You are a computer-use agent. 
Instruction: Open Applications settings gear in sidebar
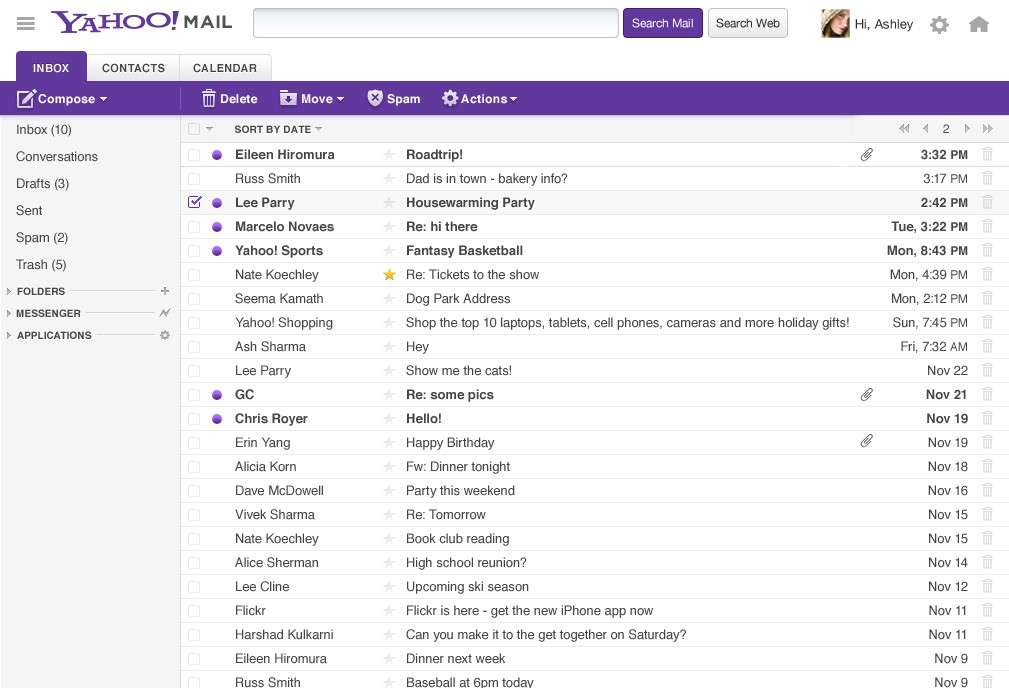tap(165, 335)
